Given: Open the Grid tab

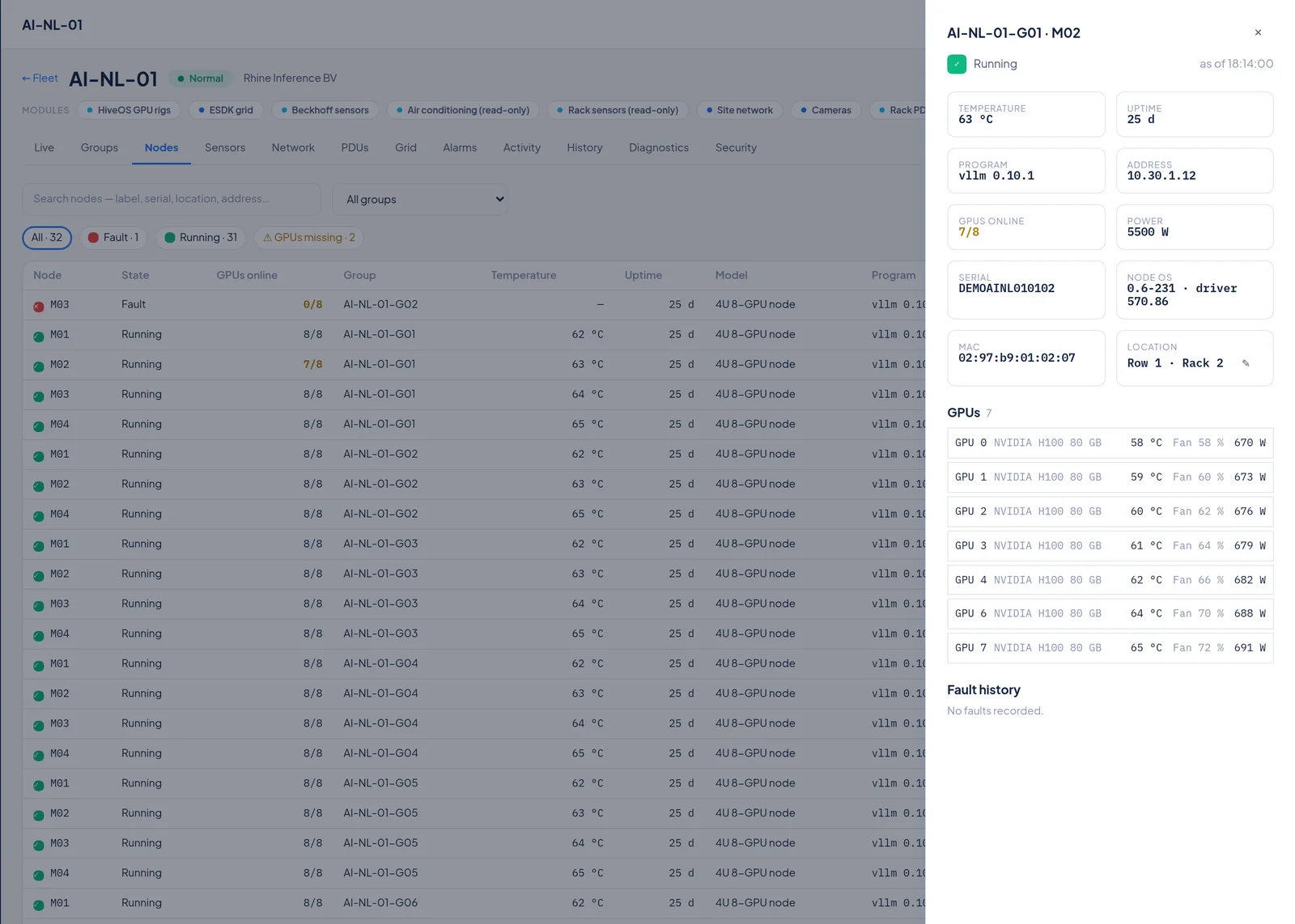Looking at the screenshot, I should [405, 148].
